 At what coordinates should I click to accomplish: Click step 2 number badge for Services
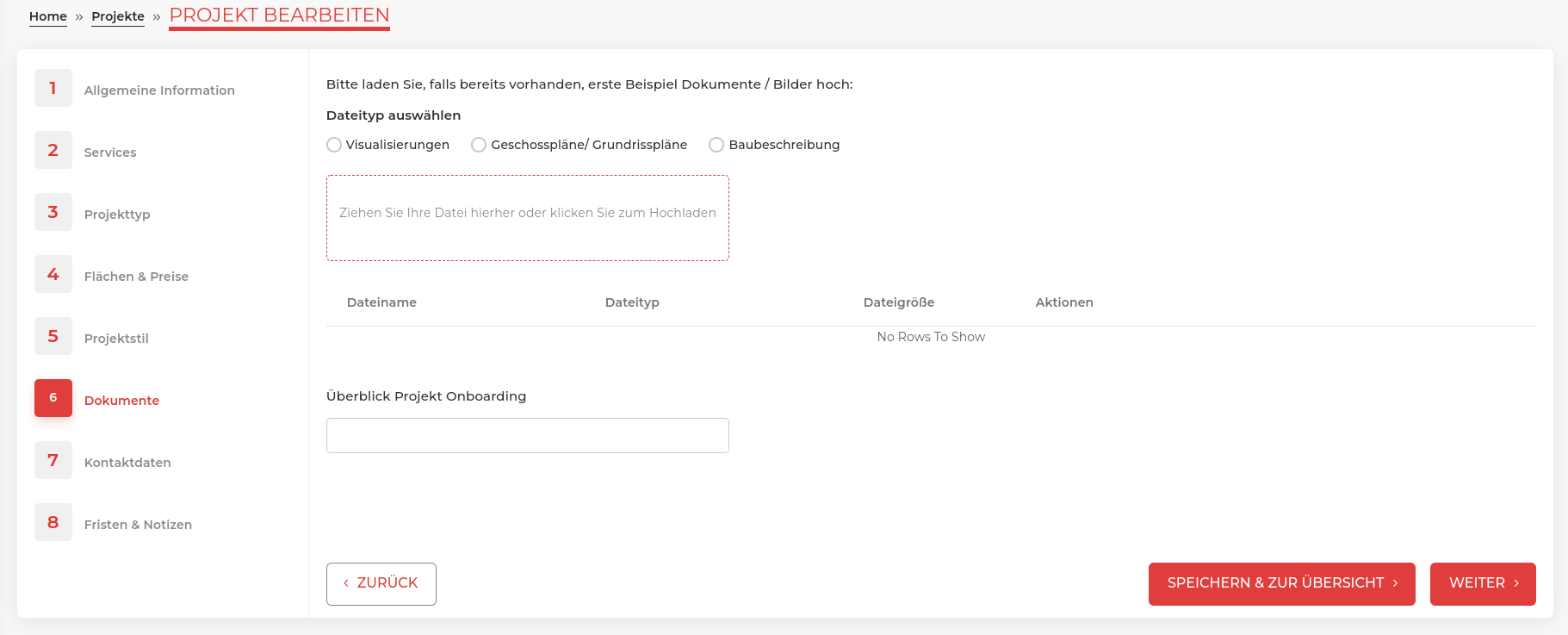tap(53, 150)
